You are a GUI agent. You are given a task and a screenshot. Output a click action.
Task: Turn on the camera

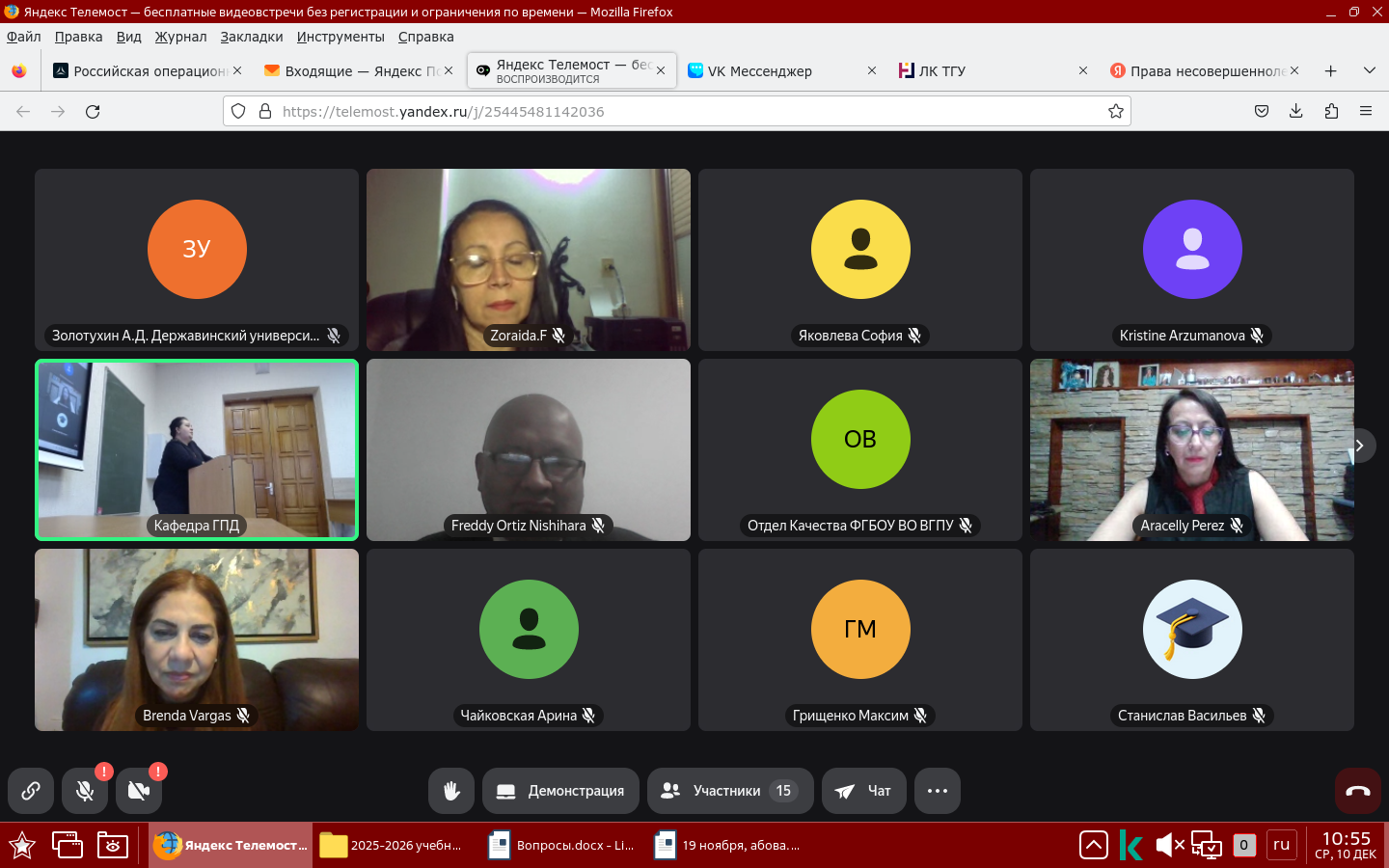(139, 791)
